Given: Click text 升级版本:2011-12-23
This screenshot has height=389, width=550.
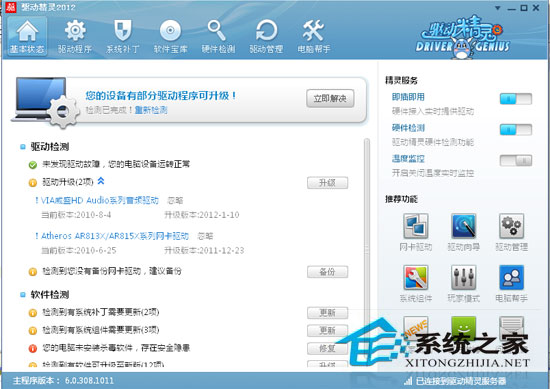Looking at the screenshot, I should pyautogui.click(x=204, y=250).
